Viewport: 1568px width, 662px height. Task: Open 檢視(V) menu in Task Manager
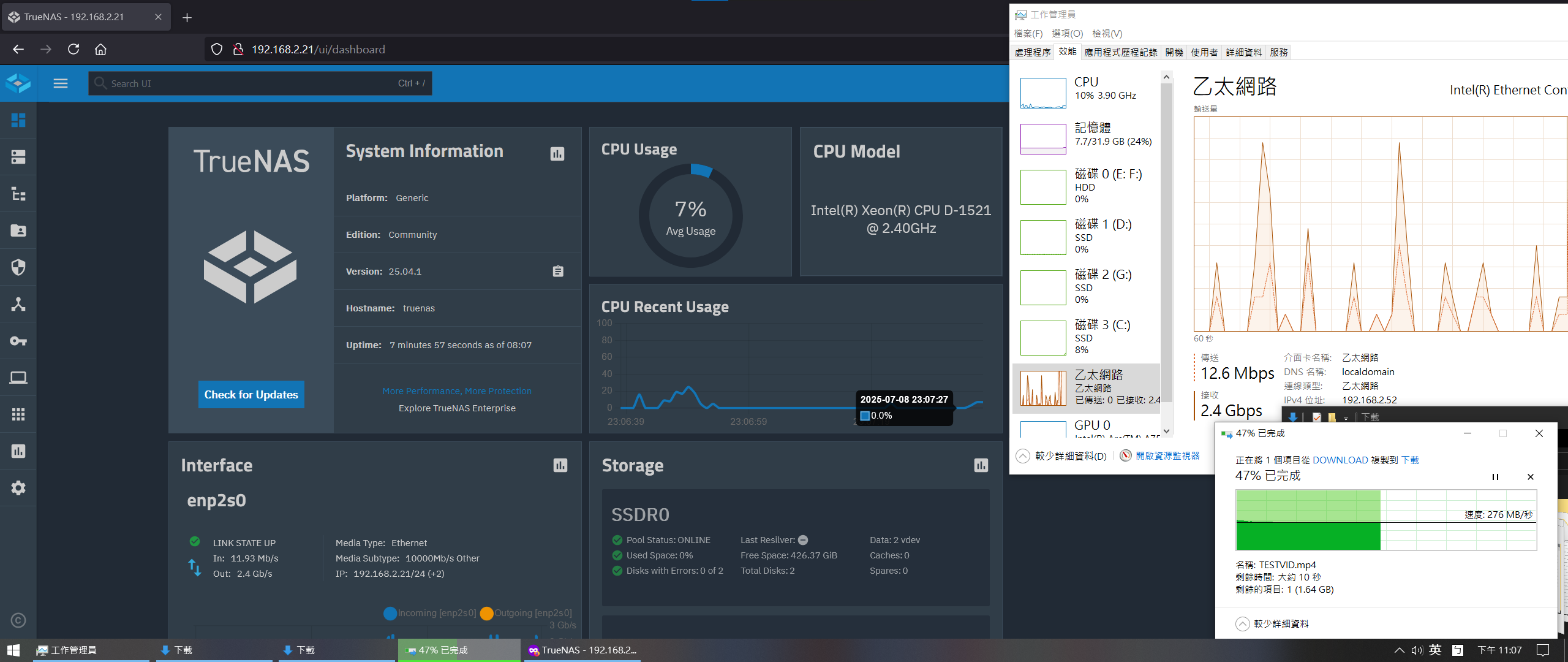click(x=1107, y=33)
